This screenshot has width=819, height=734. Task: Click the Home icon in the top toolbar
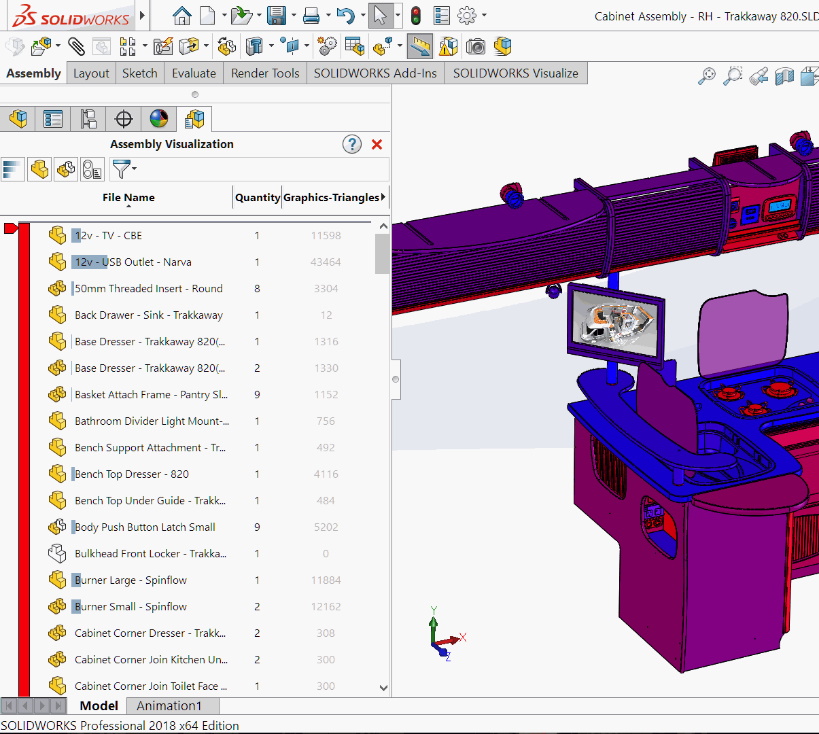(x=181, y=16)
